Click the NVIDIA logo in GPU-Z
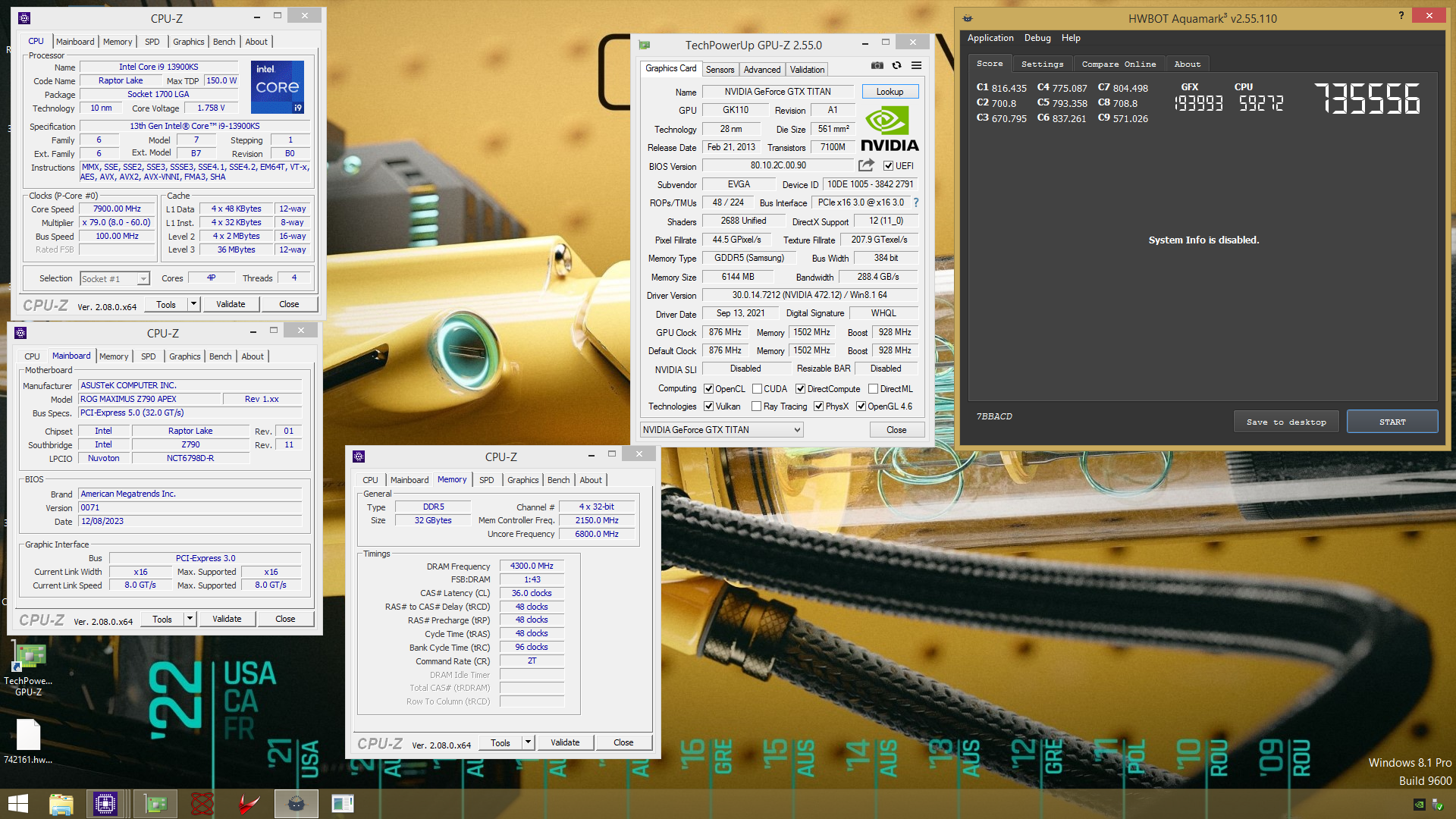 coord(890,130)
